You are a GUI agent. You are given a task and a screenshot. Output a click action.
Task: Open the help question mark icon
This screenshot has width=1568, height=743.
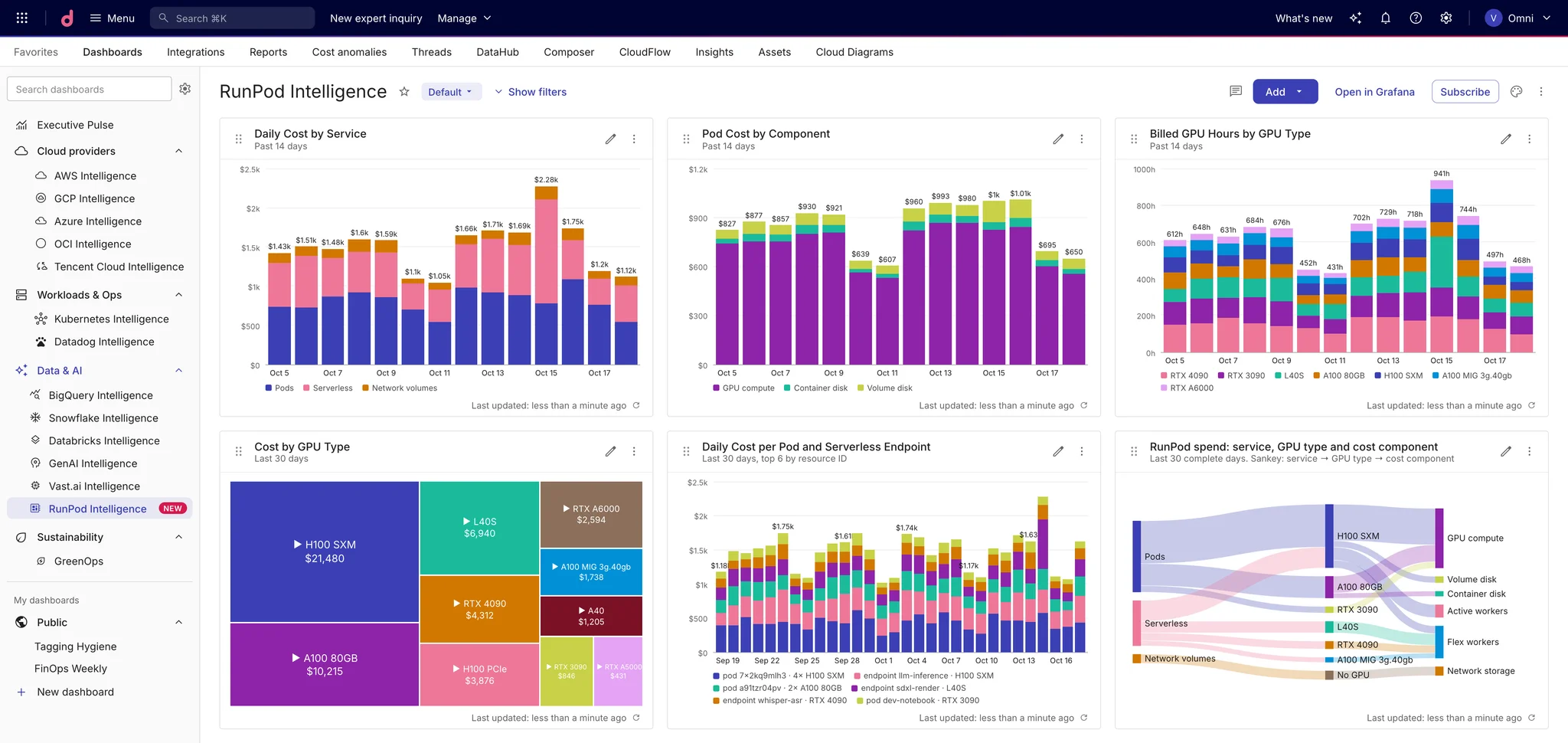[1416, 18]
